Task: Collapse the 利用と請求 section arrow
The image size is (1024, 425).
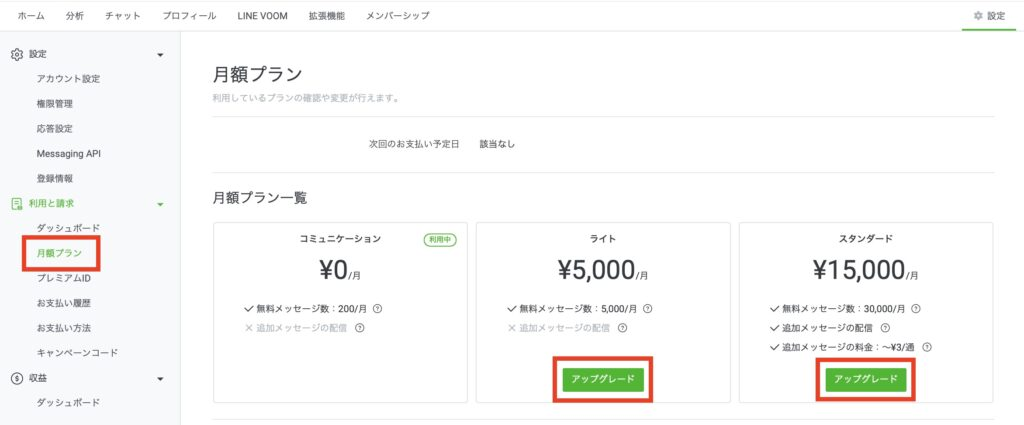Action: (x=160, y=205)
